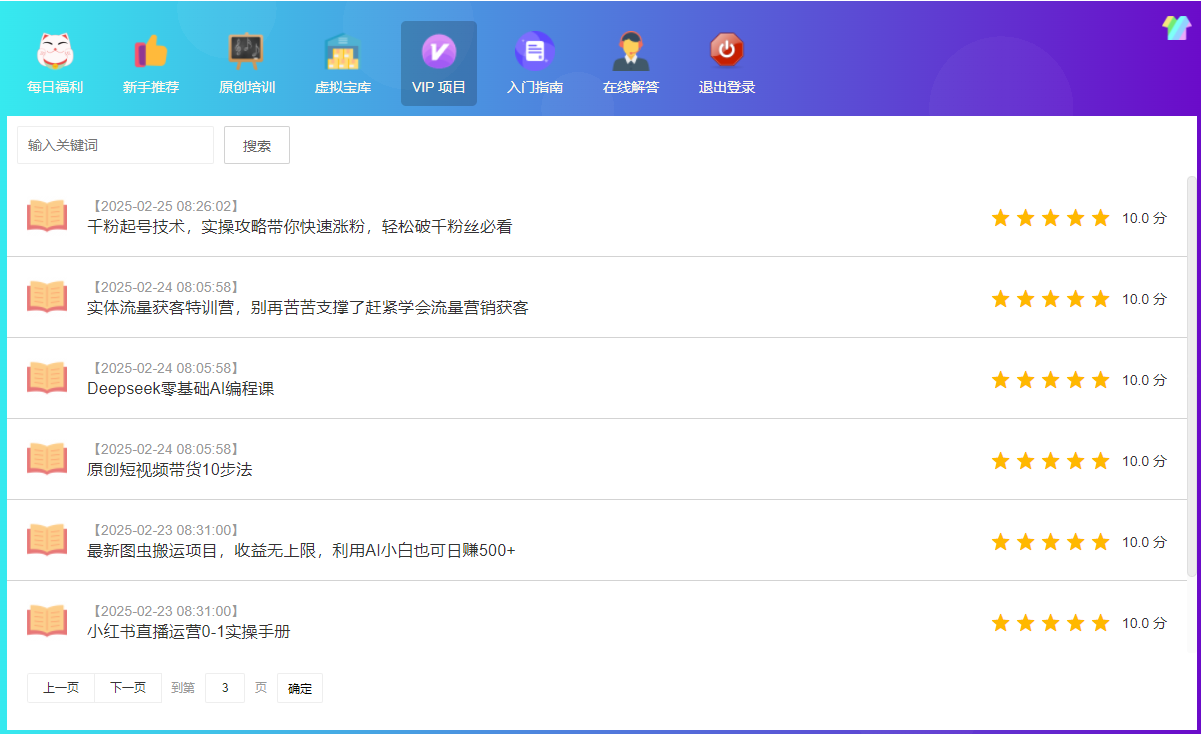
Task: Select the VIP 项目 purple V icon
Action: [439, 50]
